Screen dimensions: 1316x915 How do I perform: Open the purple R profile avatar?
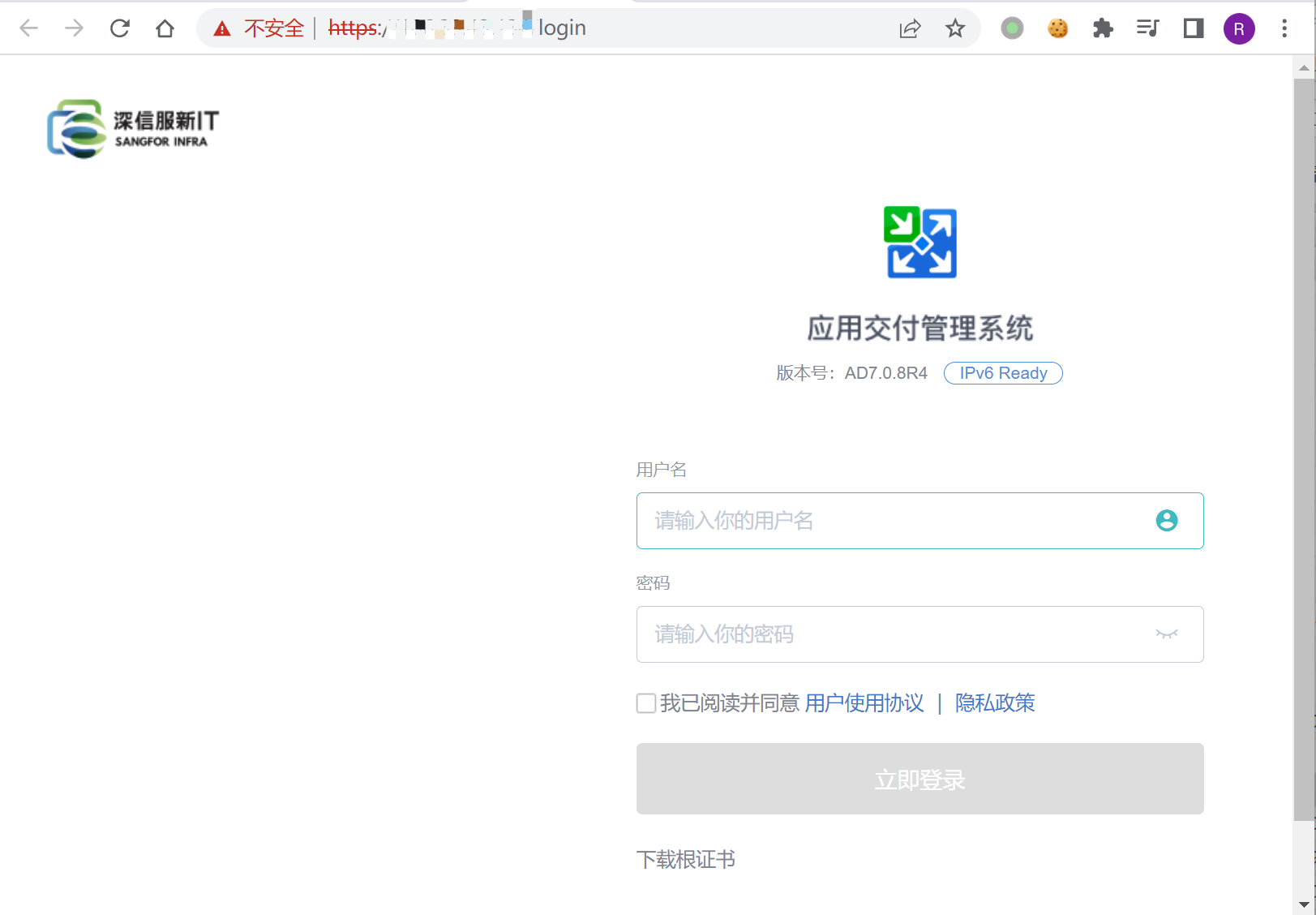[1238, 29]
